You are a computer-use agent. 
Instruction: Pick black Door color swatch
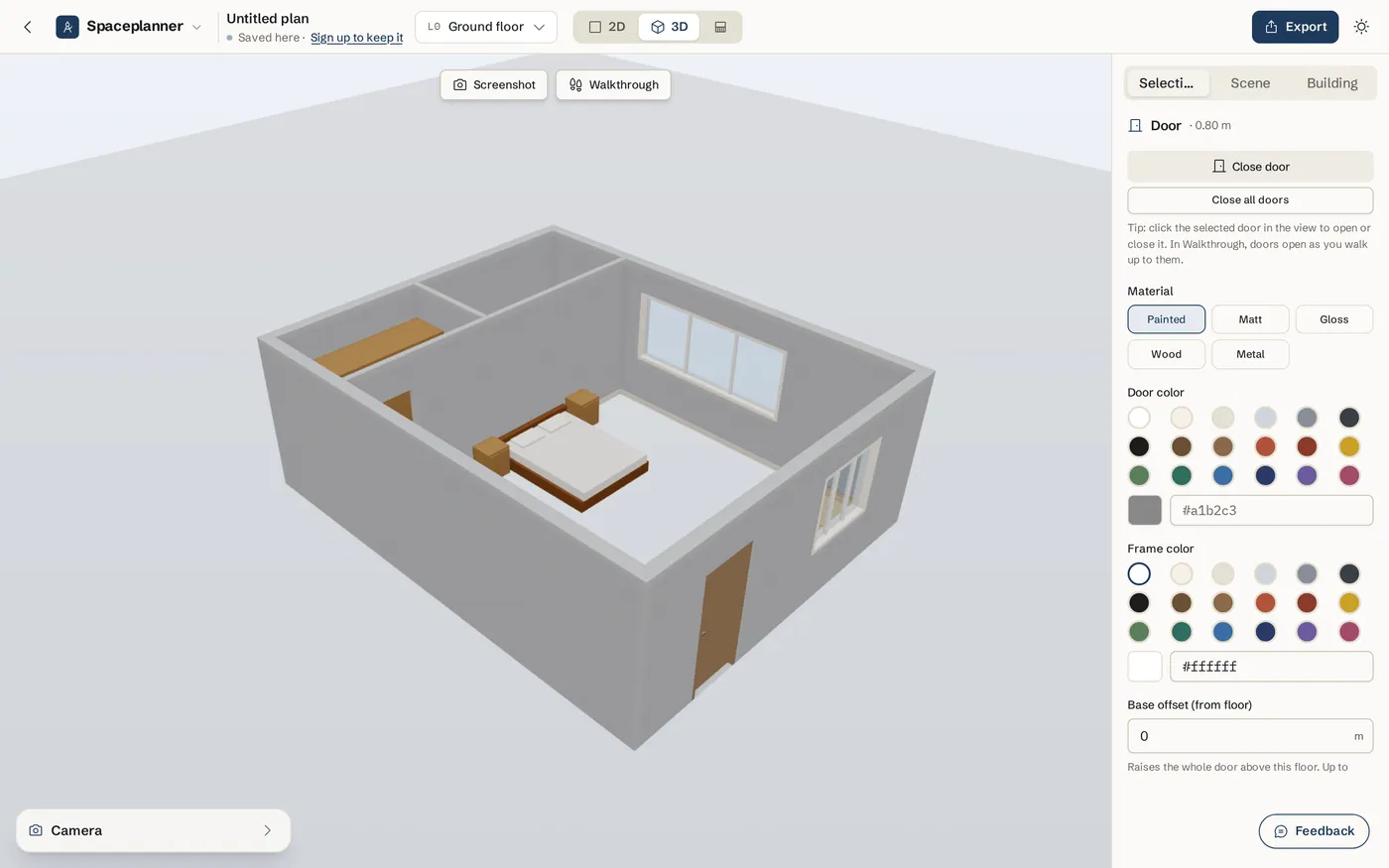pos(1139,446)
